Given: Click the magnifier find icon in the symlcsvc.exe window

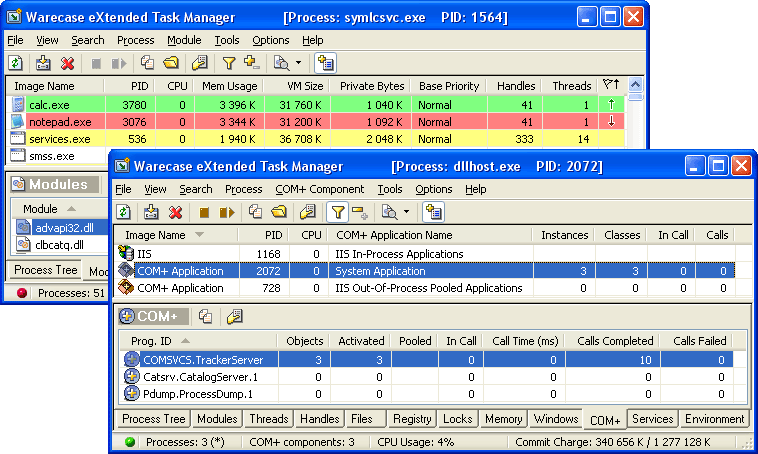Looking at the screenshot, I should tap(282, 63).
